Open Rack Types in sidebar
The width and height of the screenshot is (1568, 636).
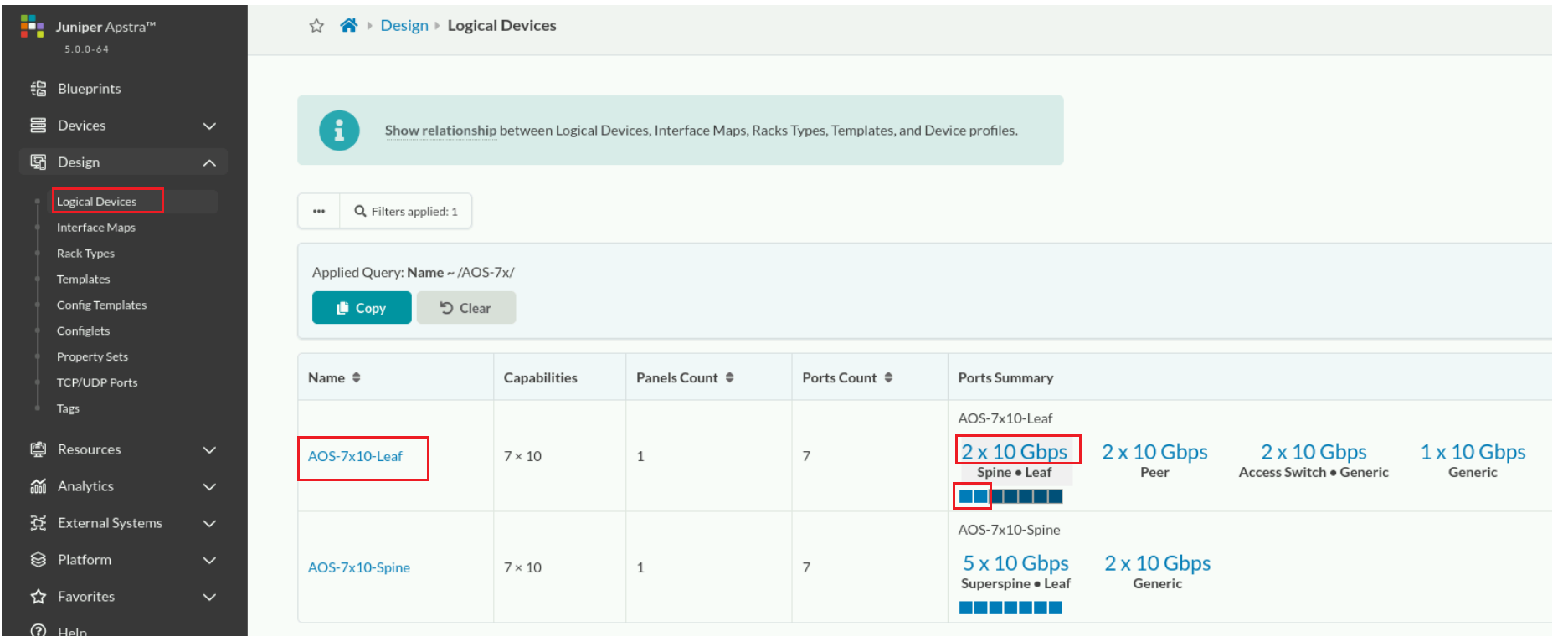point(85,254)
